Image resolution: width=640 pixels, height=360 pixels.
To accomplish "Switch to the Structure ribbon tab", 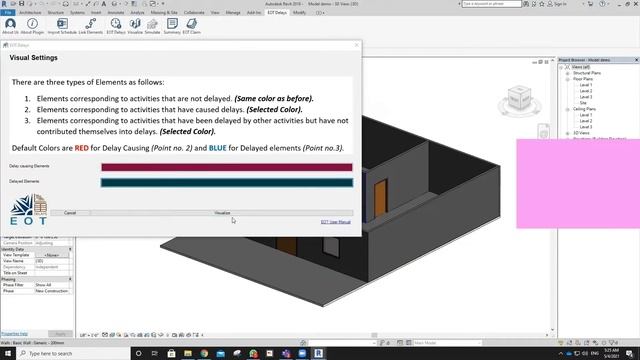I will click(x=56, y=13).
